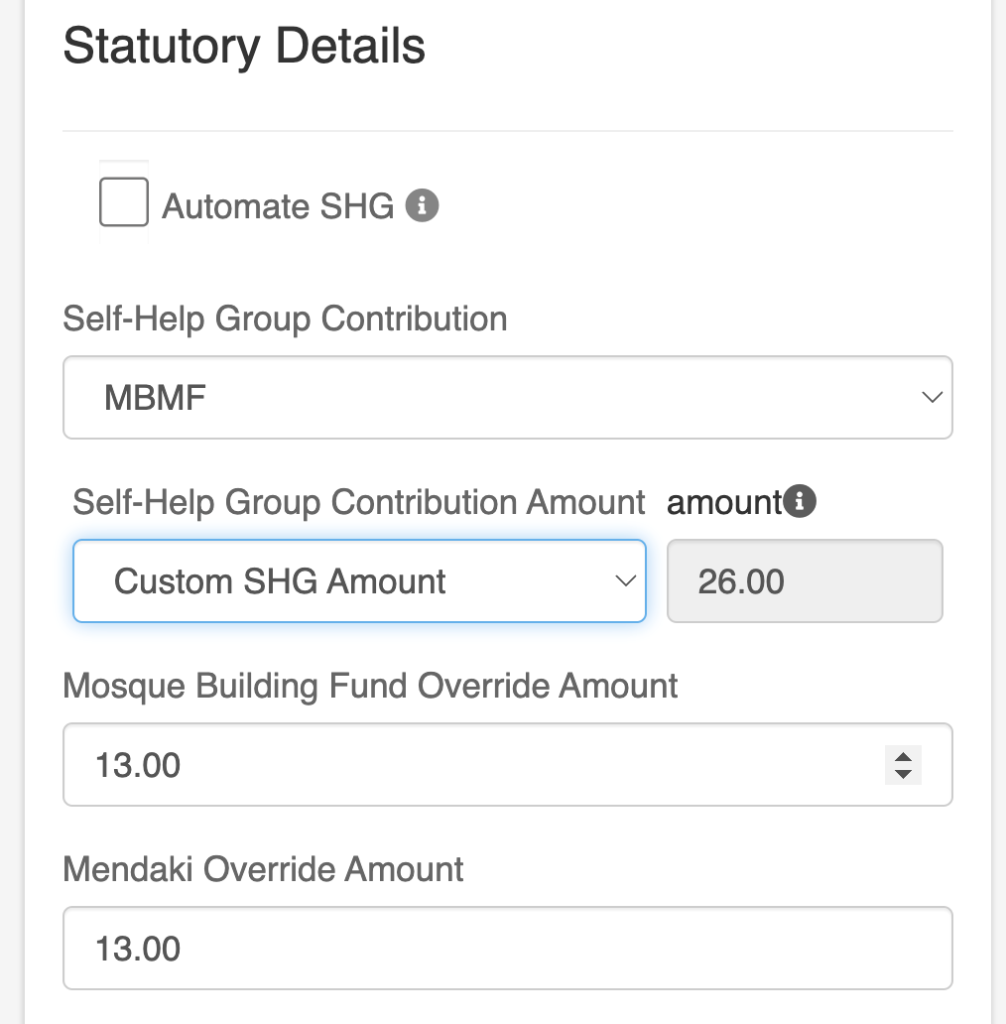Click the divider line below Statutory Details

pos(507,131)
